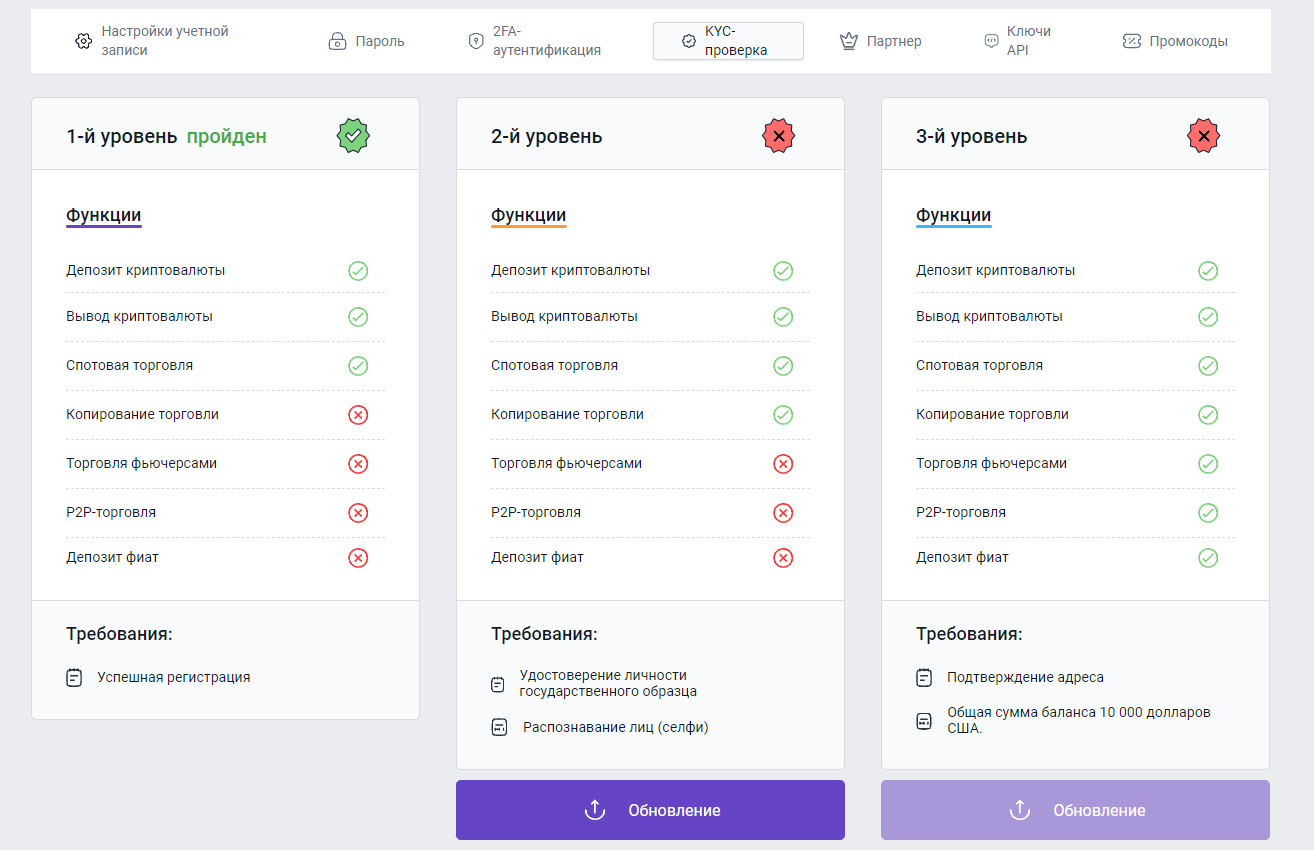1314x850 pixels.
Task: Click the crown icon in the Партнер tab
Action: click(849, 41)
